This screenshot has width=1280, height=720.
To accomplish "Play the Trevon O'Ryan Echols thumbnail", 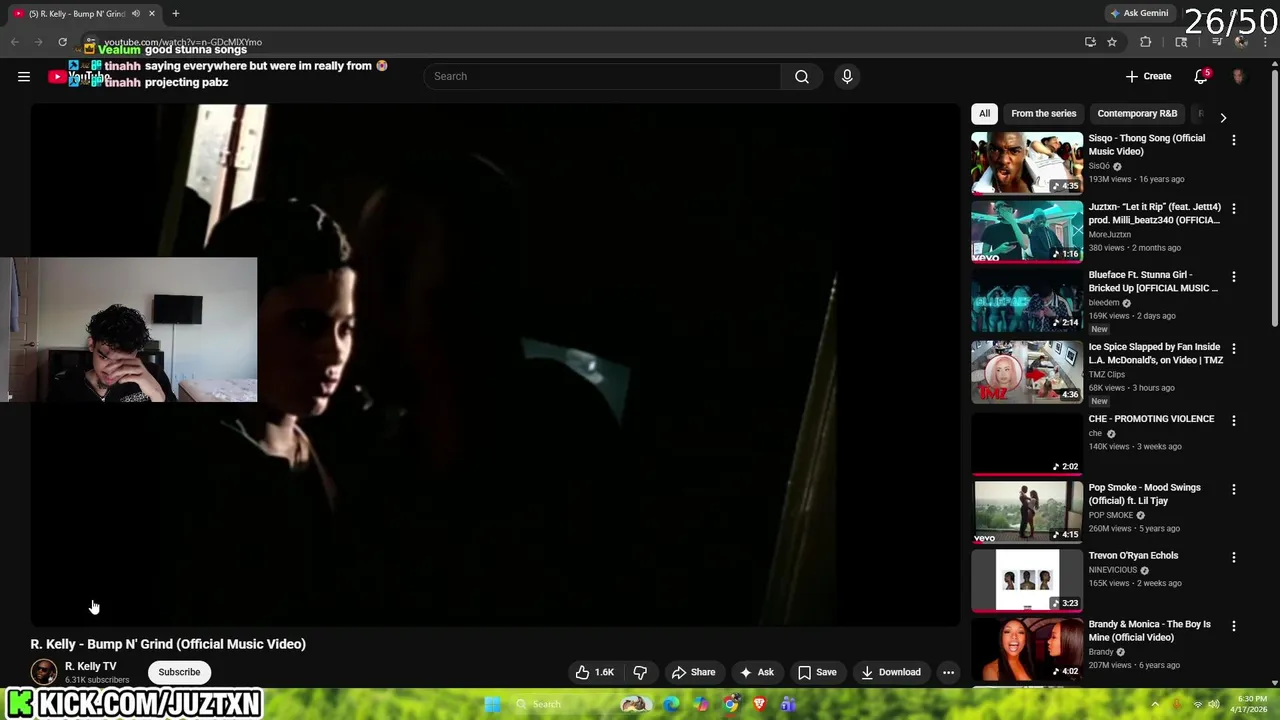I will [1027, 580].
